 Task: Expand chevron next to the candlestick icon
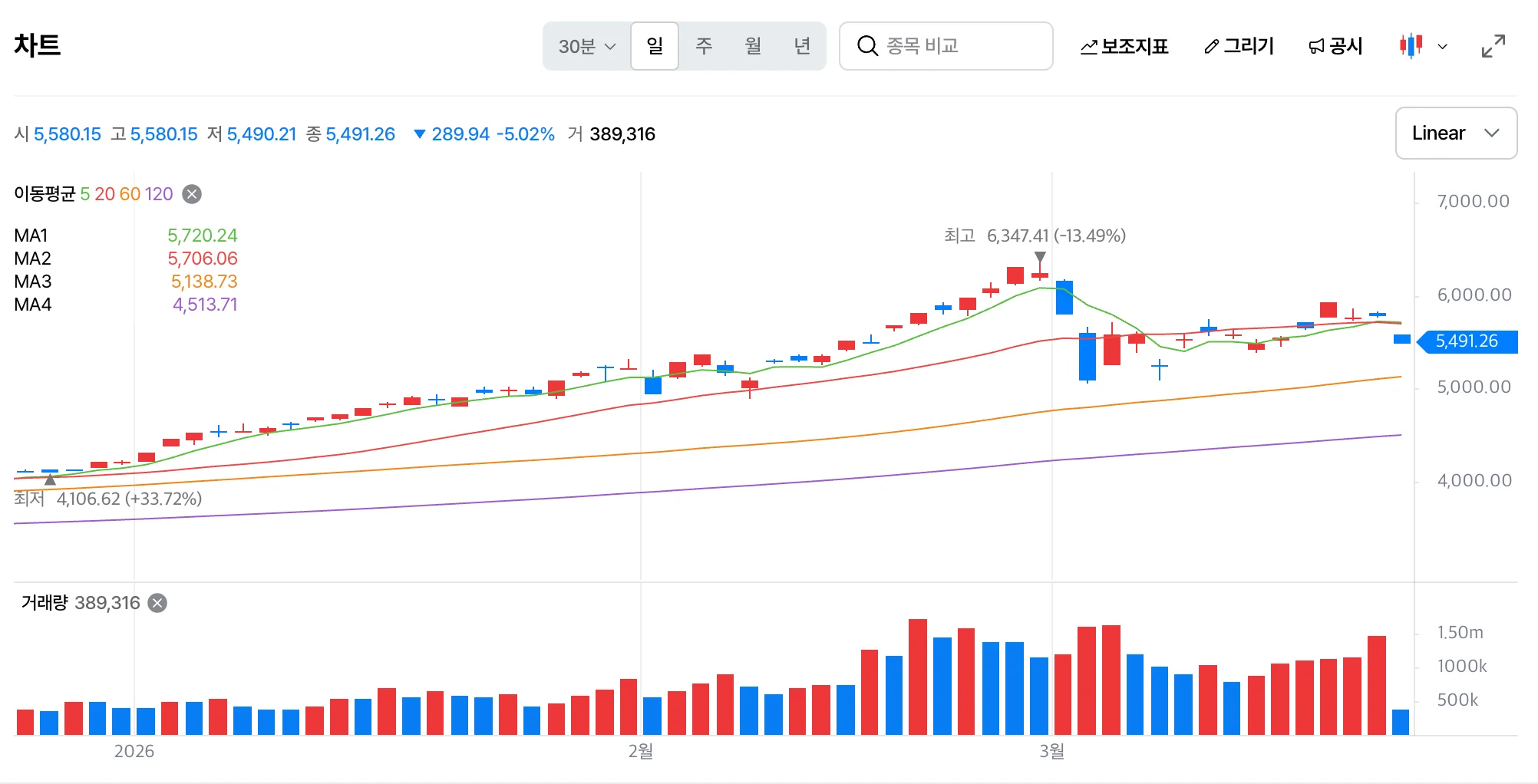coord(1443,47)
